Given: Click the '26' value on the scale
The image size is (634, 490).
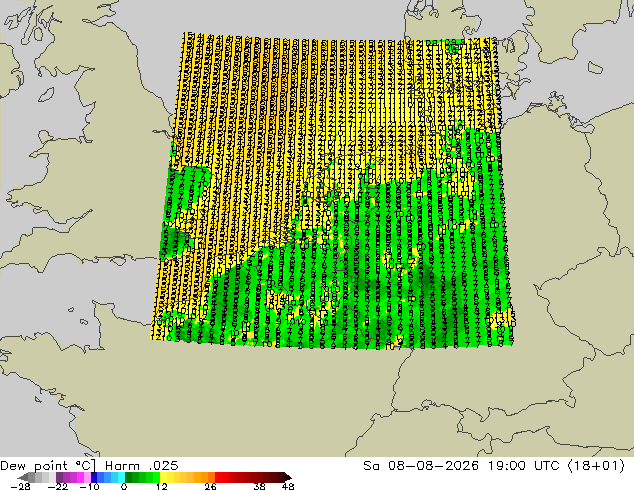Looking at the screenshot, I should (210, 486).
